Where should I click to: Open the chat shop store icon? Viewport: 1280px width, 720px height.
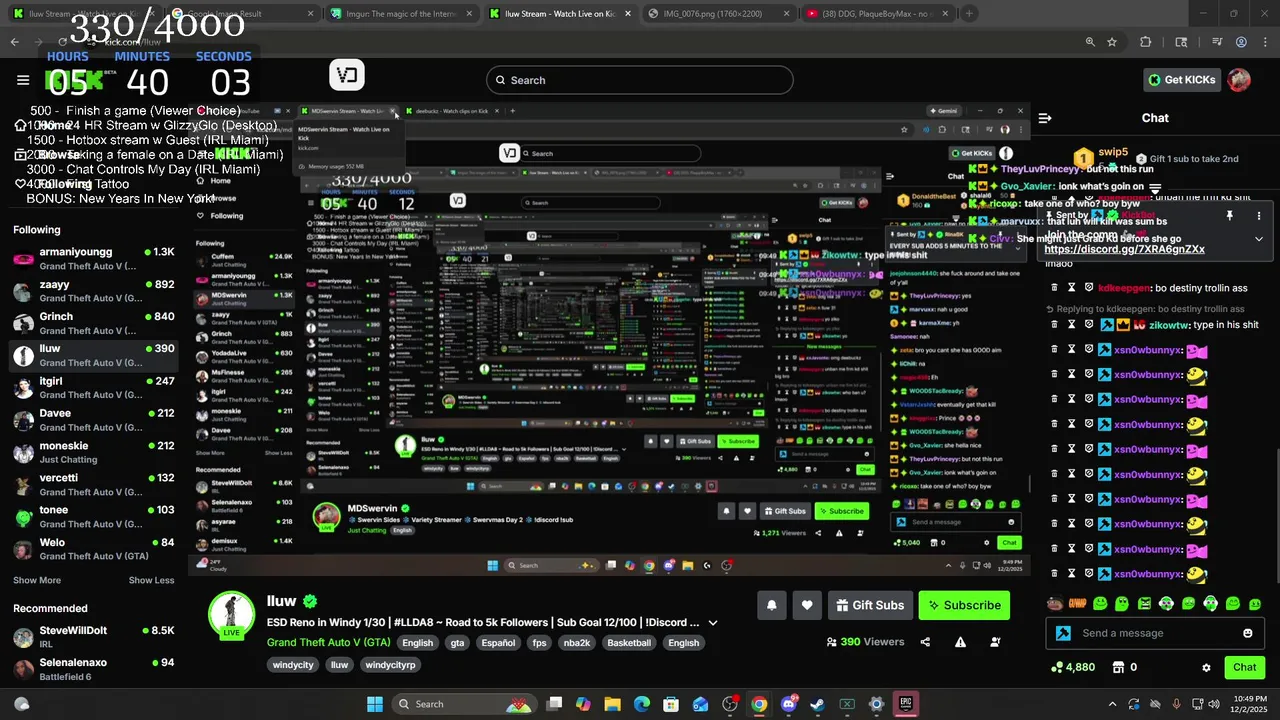tap(1119, 667)
